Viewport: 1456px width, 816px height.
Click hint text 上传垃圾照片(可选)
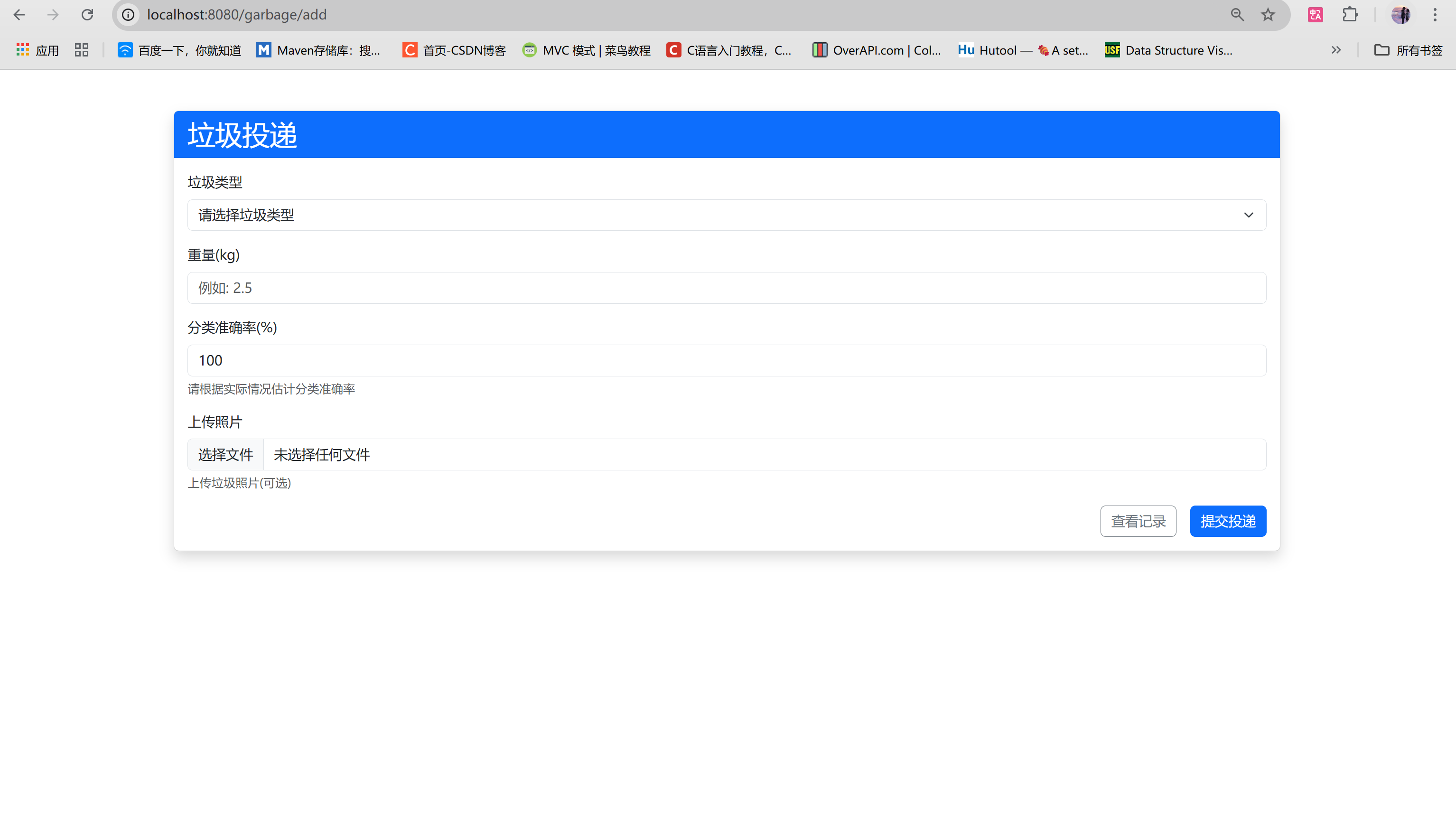[x=240, y=483]
